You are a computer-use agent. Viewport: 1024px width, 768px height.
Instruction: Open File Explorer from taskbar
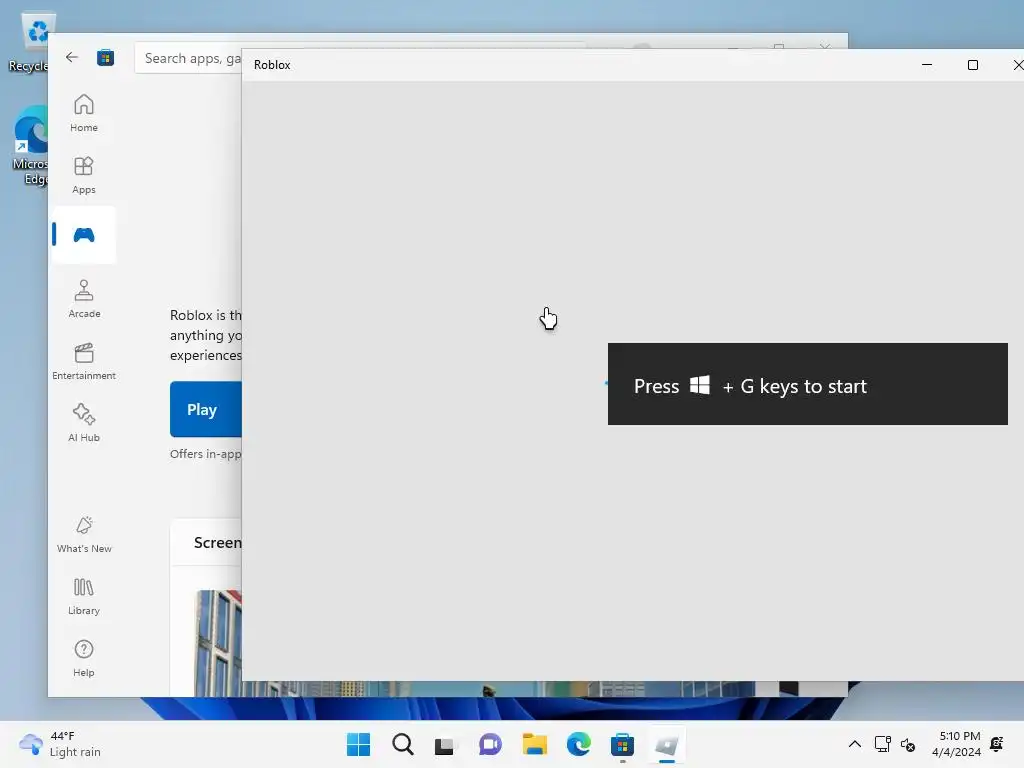click(534, 744)
